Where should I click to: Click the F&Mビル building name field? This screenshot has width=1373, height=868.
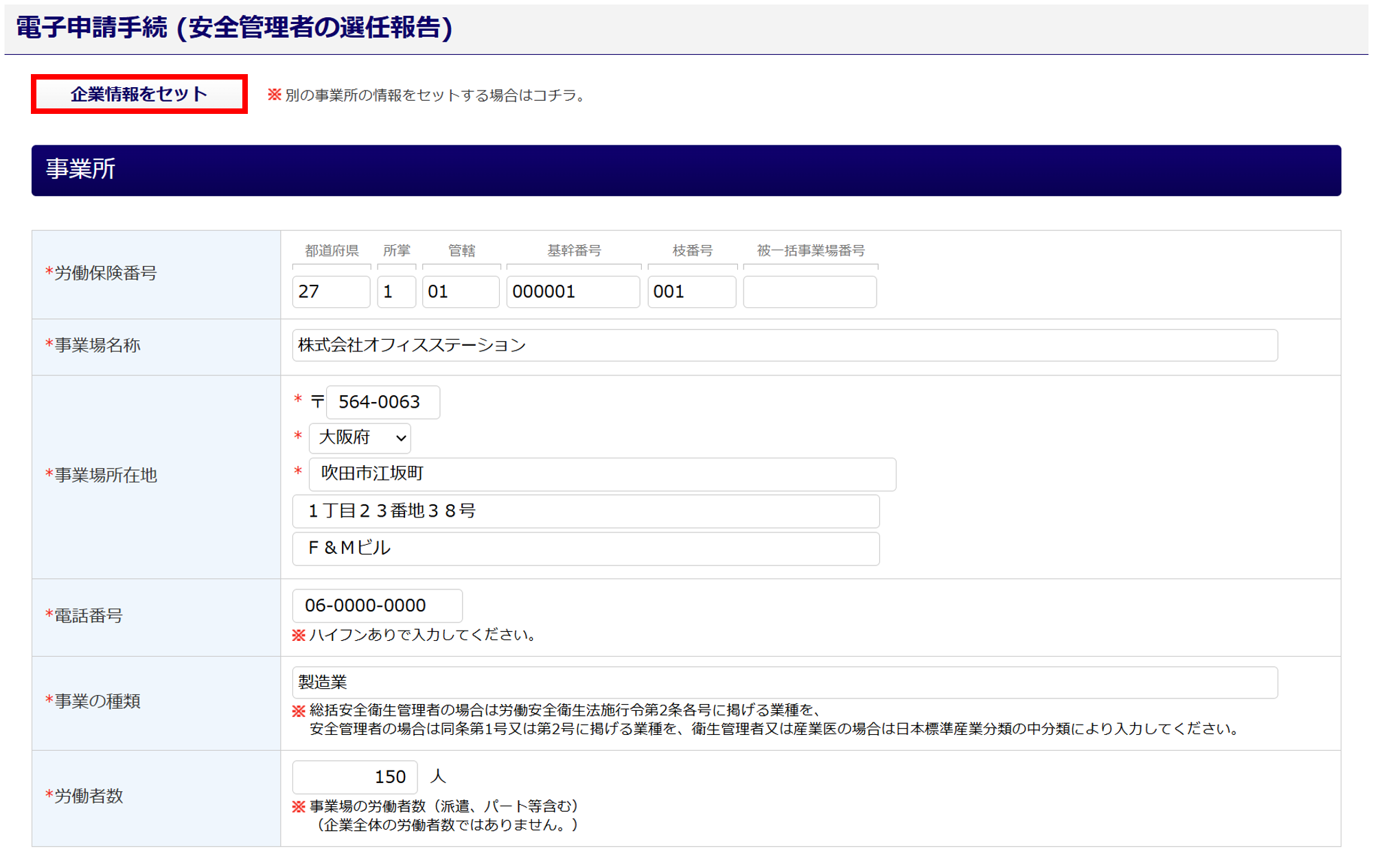pyautogui.click(x=585, y=548)
